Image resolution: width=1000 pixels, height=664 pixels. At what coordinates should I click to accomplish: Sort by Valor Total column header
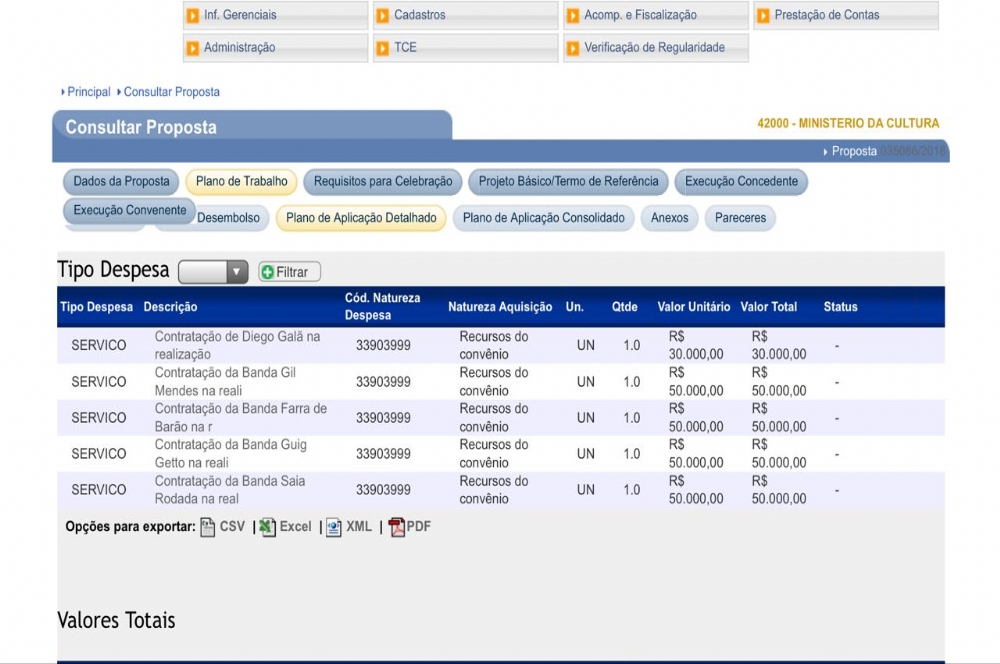pyautogui.click(x=768, y=307)
